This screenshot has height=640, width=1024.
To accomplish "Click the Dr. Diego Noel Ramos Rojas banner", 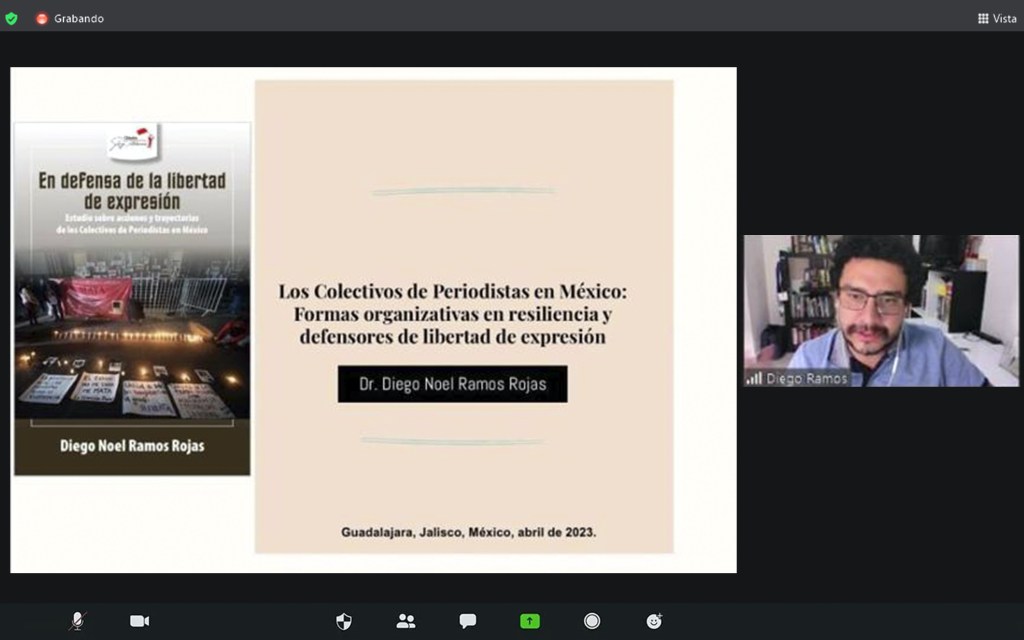I will [x=452, y=384].
